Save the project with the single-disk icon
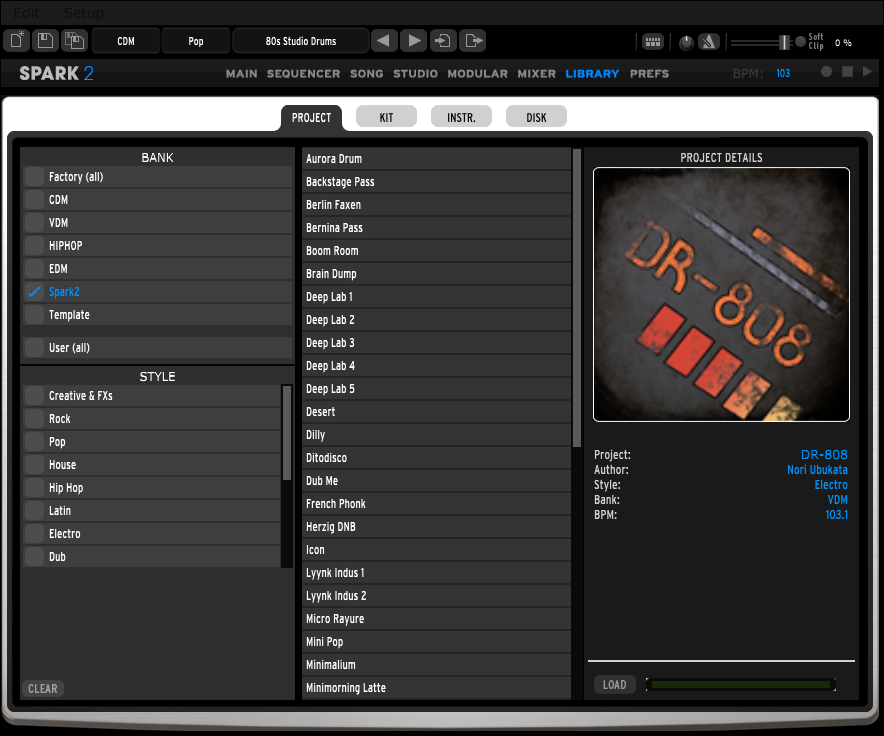This screenshot has height=736, width=884. 45,41
